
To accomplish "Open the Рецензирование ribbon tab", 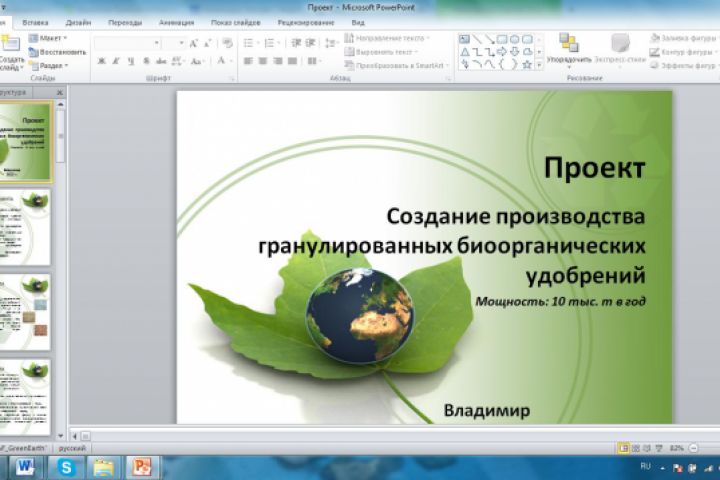I will [306, 23].
